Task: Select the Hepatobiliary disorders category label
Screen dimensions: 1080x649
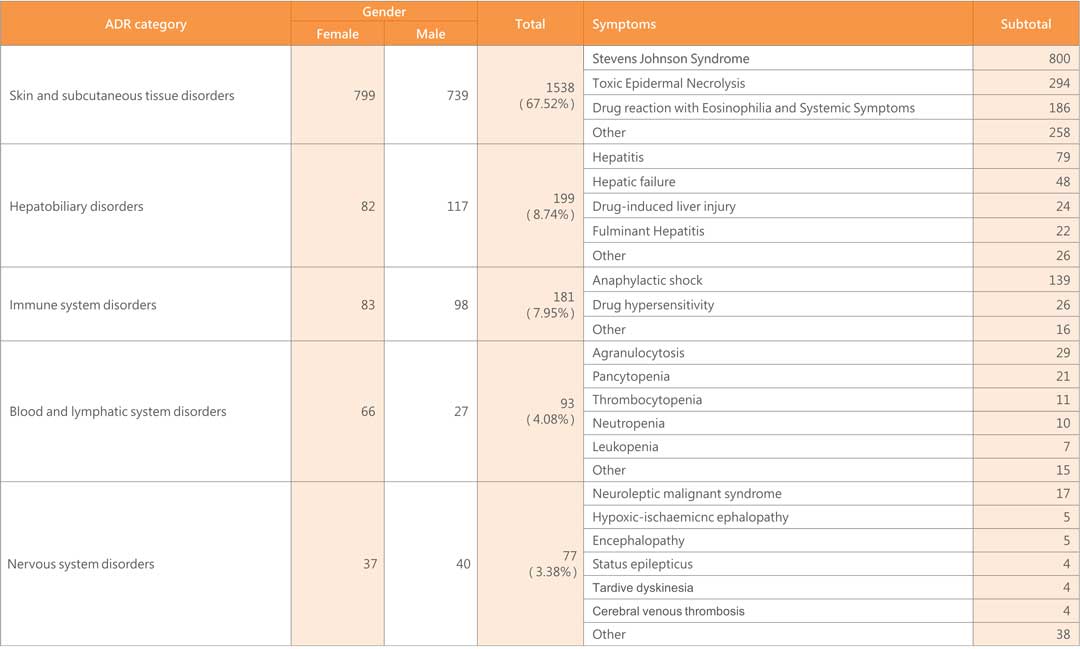Action: click(x=77, y=206)
